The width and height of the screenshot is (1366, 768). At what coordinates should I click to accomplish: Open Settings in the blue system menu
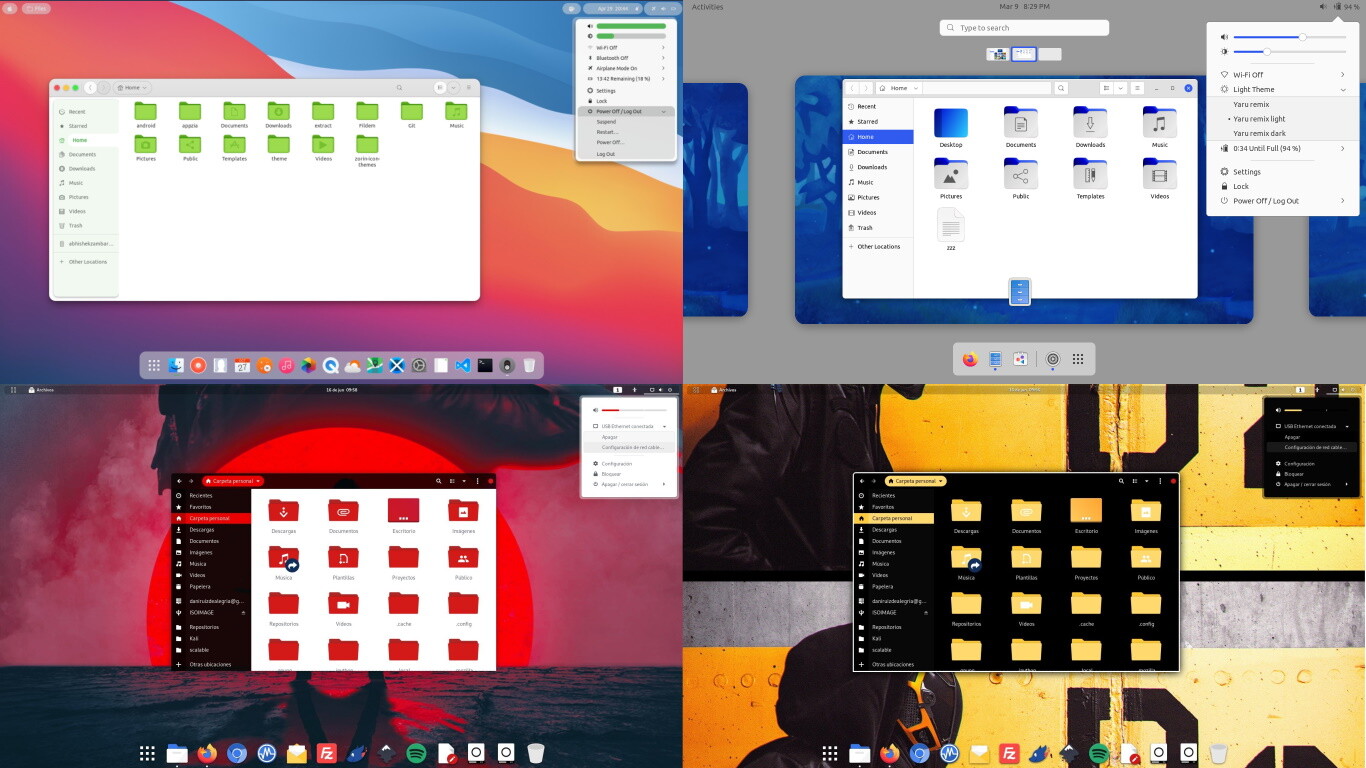[x=1283, y=172]
